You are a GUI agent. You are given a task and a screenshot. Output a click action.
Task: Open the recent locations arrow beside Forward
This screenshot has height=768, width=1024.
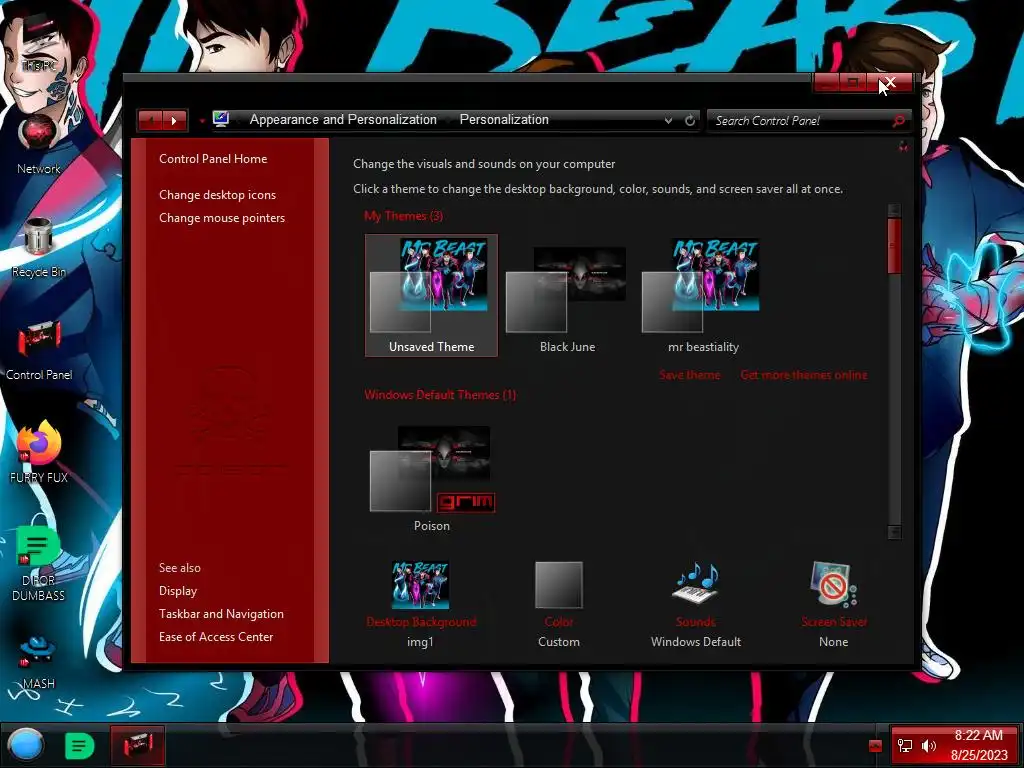(x=202, y=121)
